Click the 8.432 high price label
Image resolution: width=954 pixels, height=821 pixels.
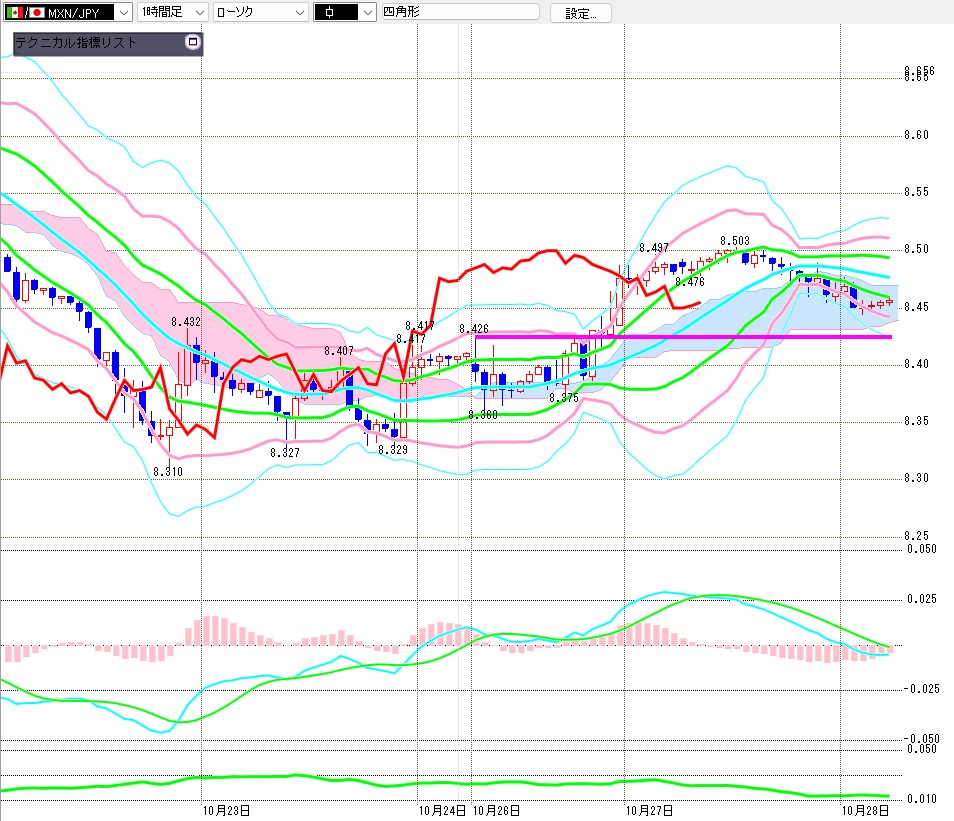tap(186, 322)
